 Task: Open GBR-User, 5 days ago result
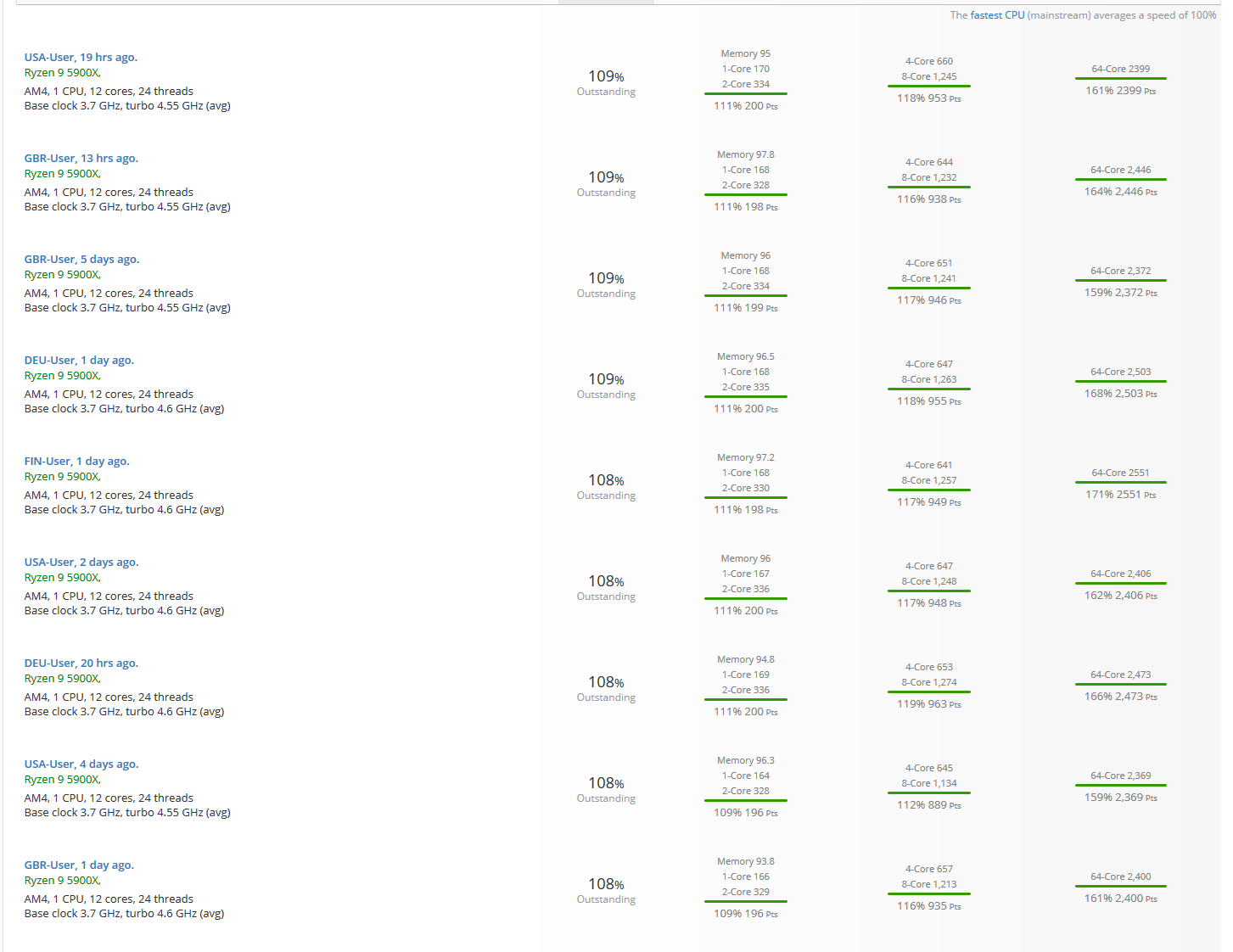pos(81,260)
